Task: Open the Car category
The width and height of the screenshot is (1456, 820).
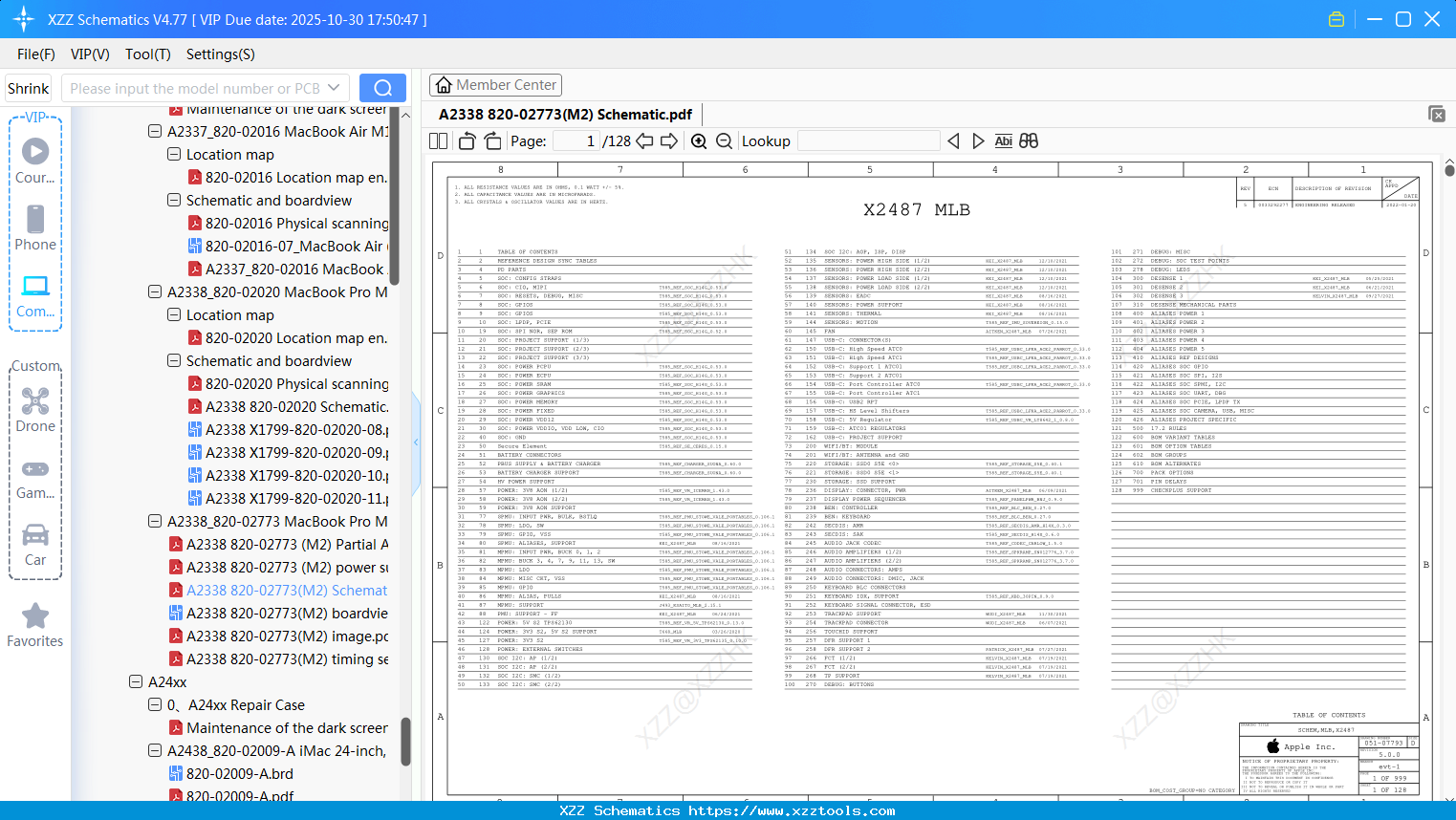Action: pos(35,545)
